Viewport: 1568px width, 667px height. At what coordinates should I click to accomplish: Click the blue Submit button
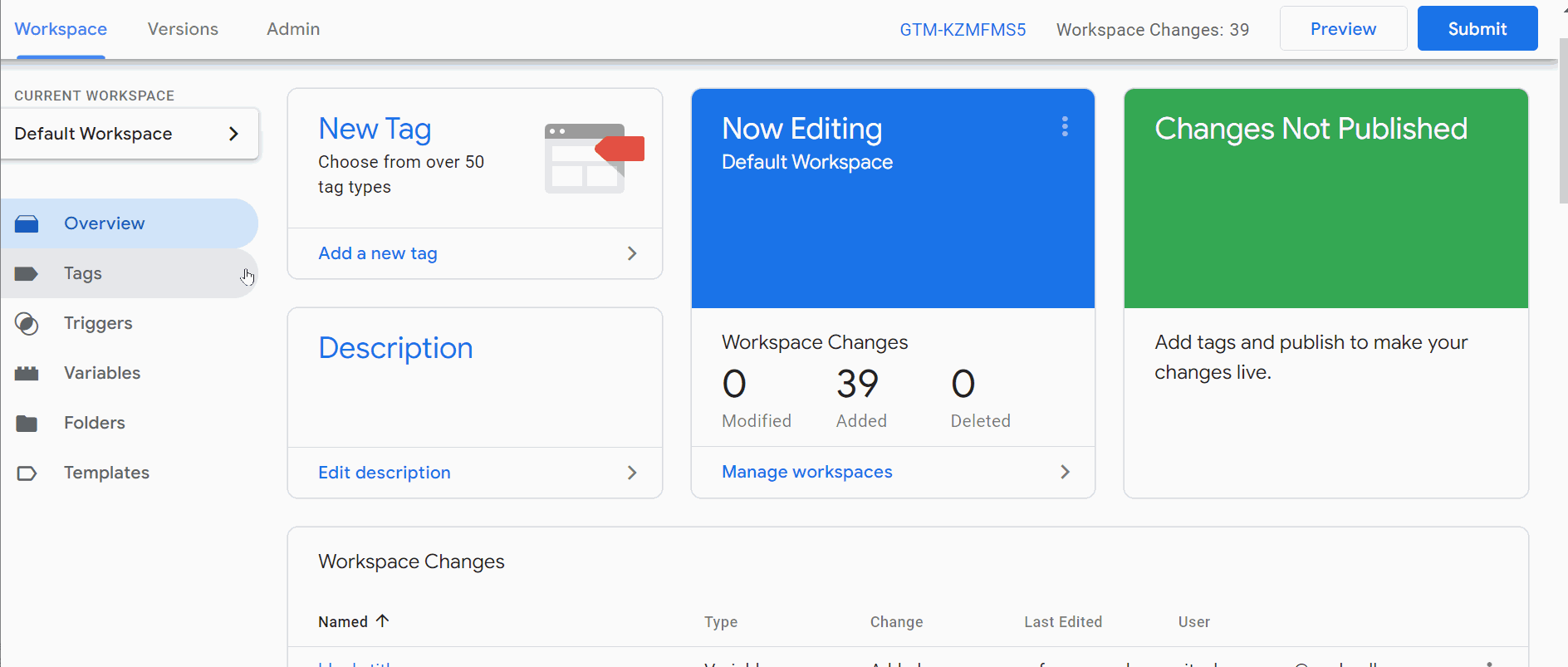(x=1477, y=29)
